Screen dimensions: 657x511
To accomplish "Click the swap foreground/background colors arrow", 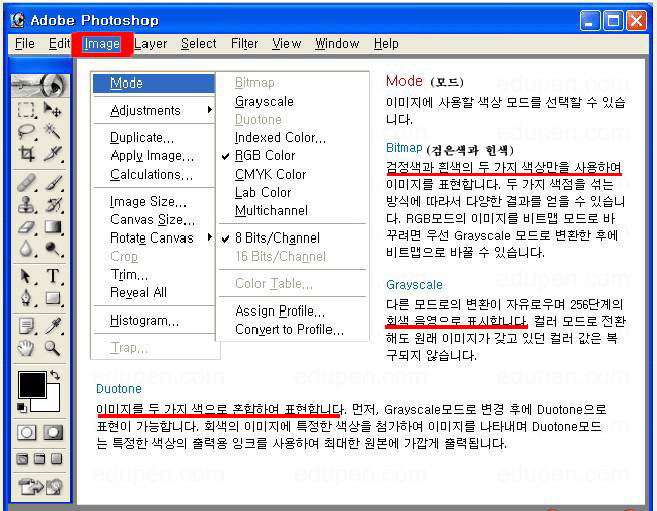I will click(x=55, y=375).
